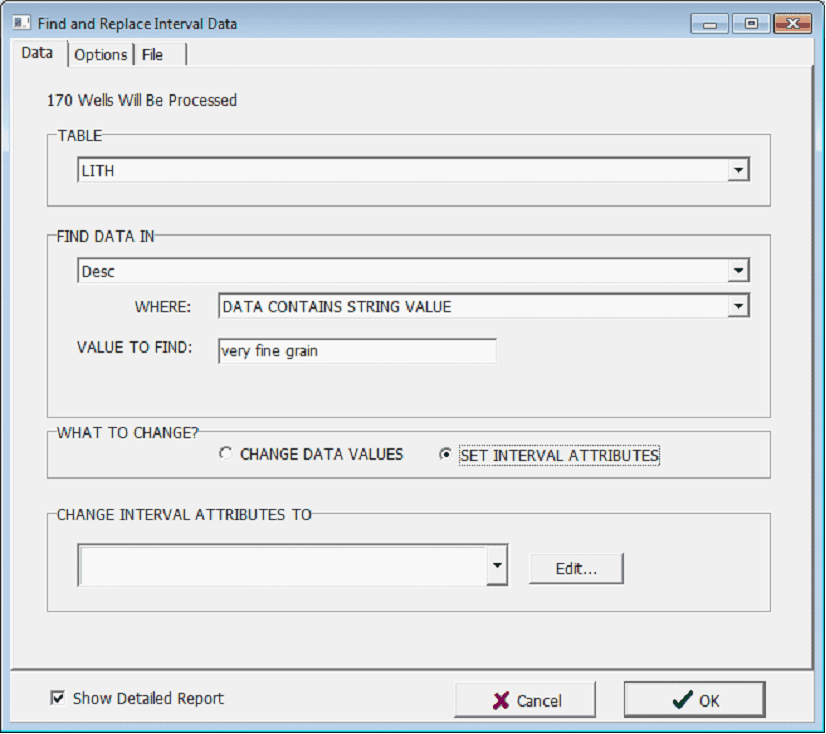
Task: Expand the WHERE condition dropdown arrow
Action: (738, 306)
